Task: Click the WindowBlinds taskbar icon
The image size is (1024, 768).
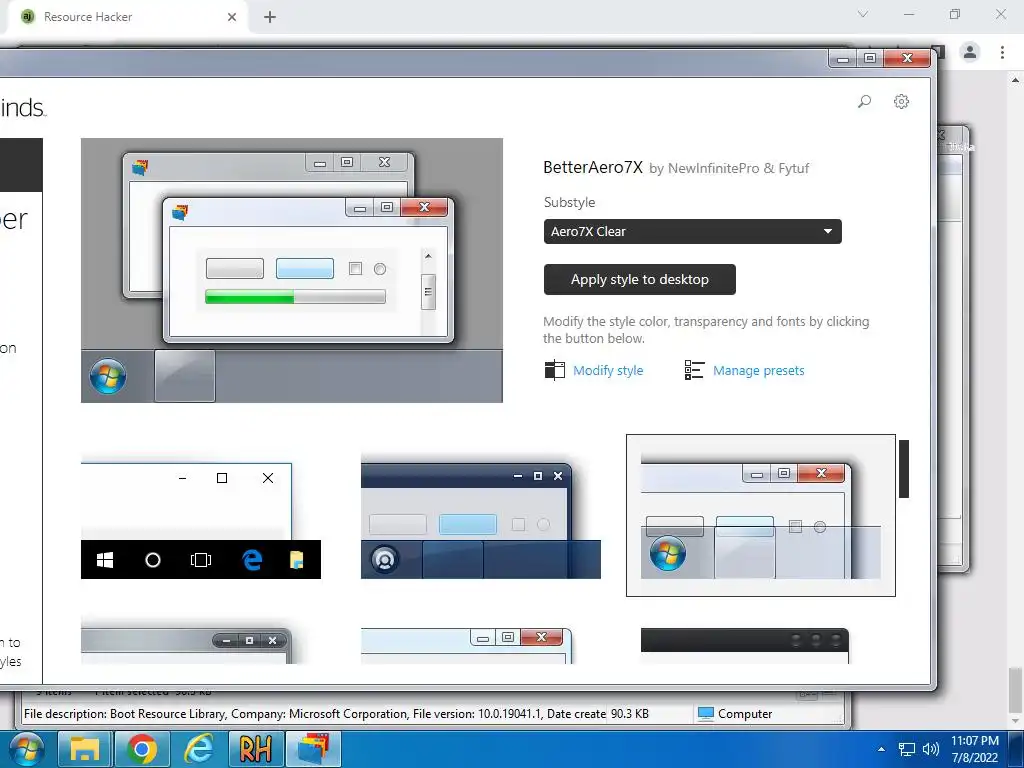Action: click(313, 748)
